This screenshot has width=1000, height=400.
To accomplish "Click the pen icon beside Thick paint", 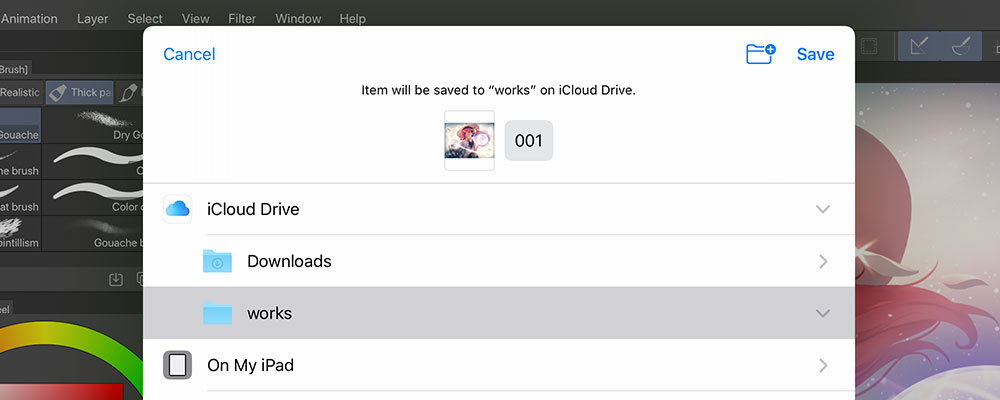I will 128,92.
